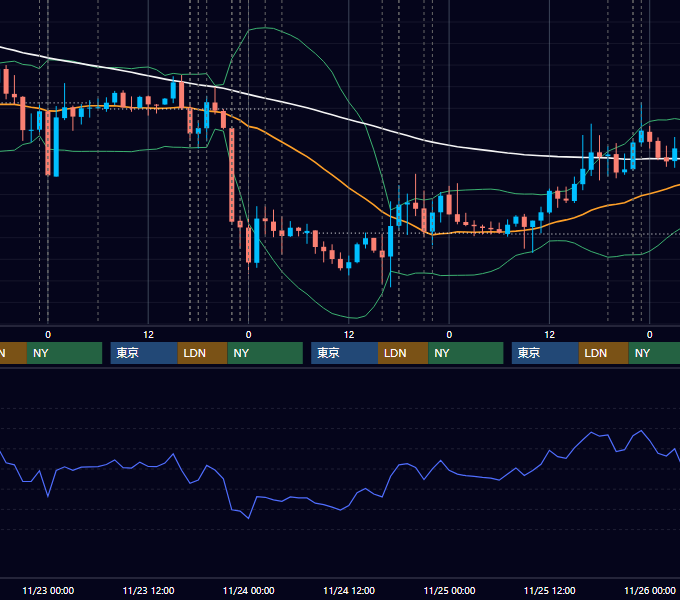This screenshot has width=680, height=600.
Task: Click the 11/24 12:00 time axis label
Action: pos(349,590)
